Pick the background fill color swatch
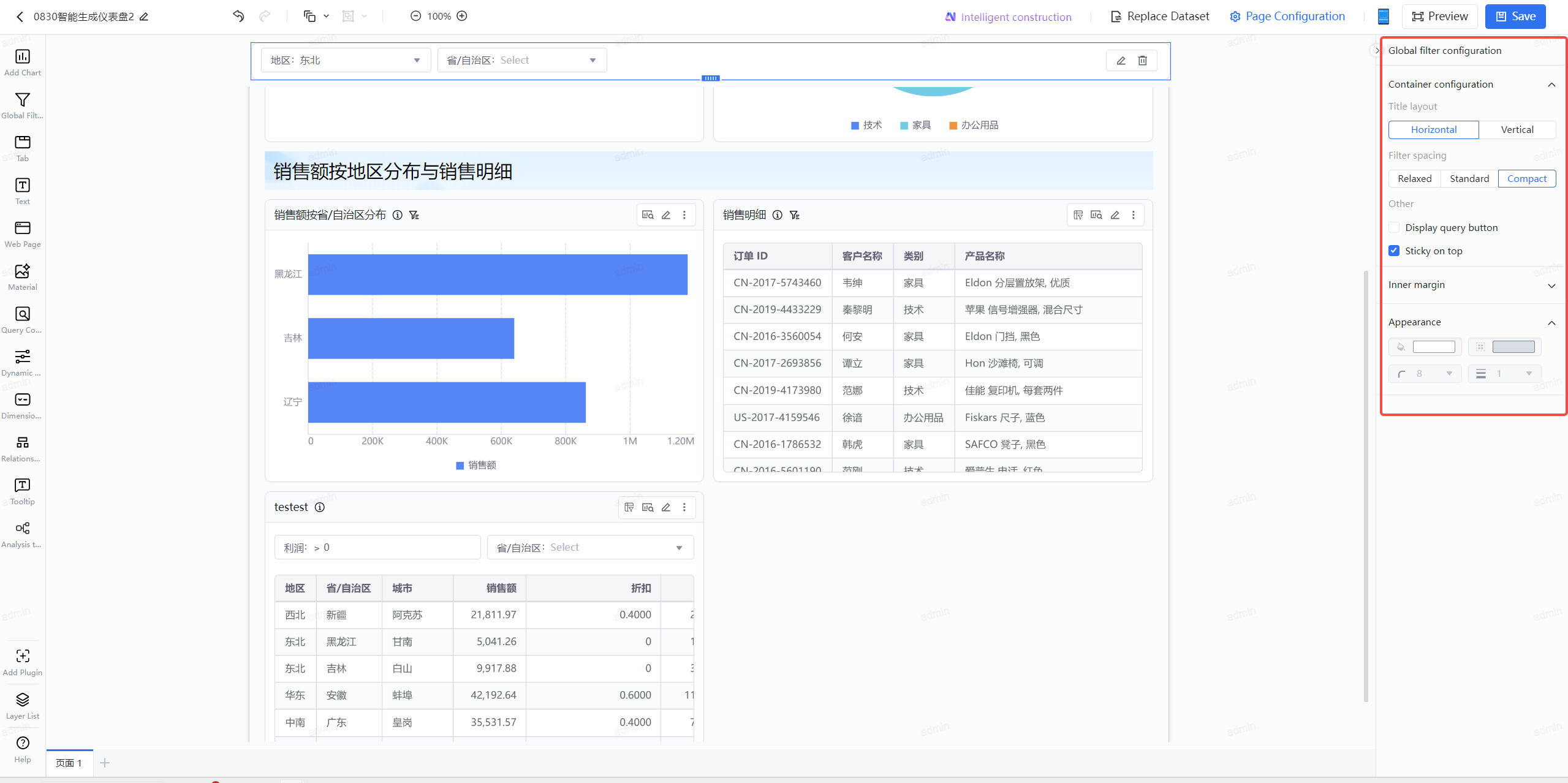The height and width of the screenshot is (783, 1568). (1433, 347)
